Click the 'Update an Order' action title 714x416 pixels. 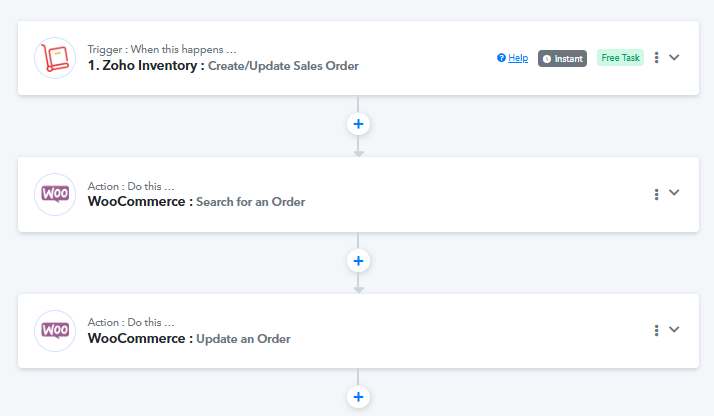(x=243, y=339)
